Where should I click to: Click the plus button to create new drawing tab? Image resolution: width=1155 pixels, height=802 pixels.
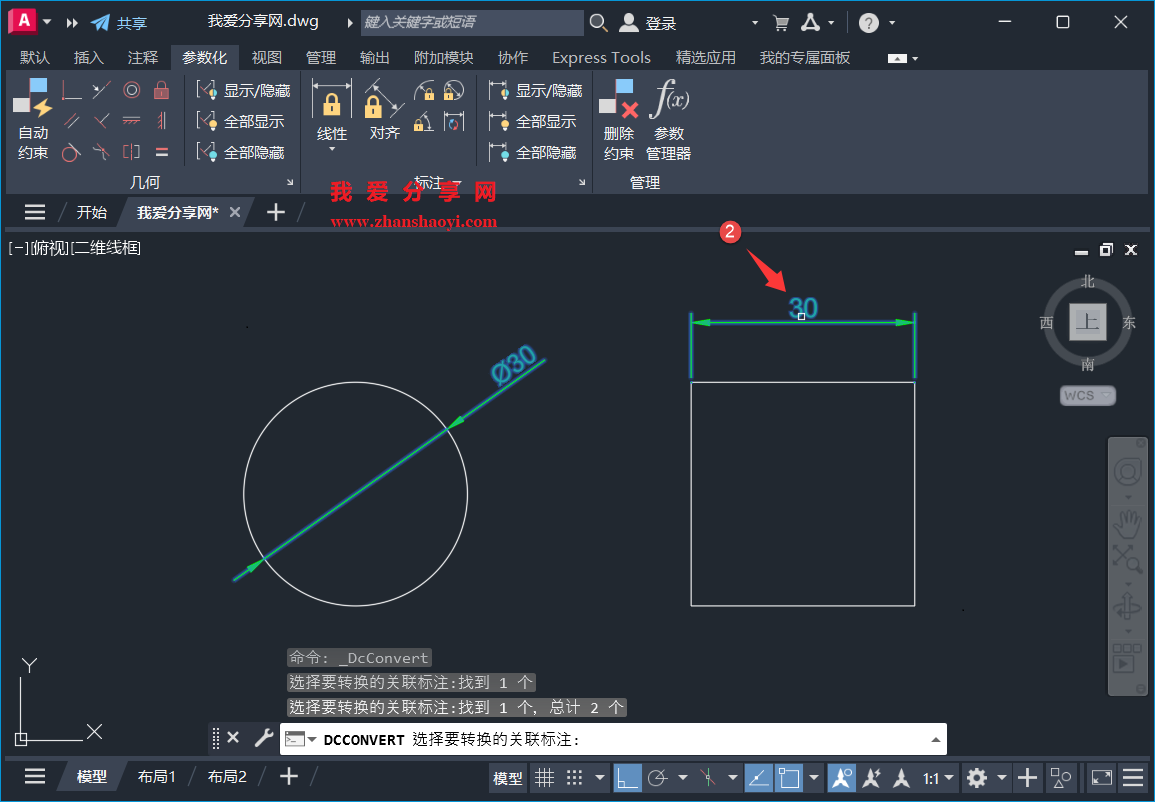(x=276, y=212)
